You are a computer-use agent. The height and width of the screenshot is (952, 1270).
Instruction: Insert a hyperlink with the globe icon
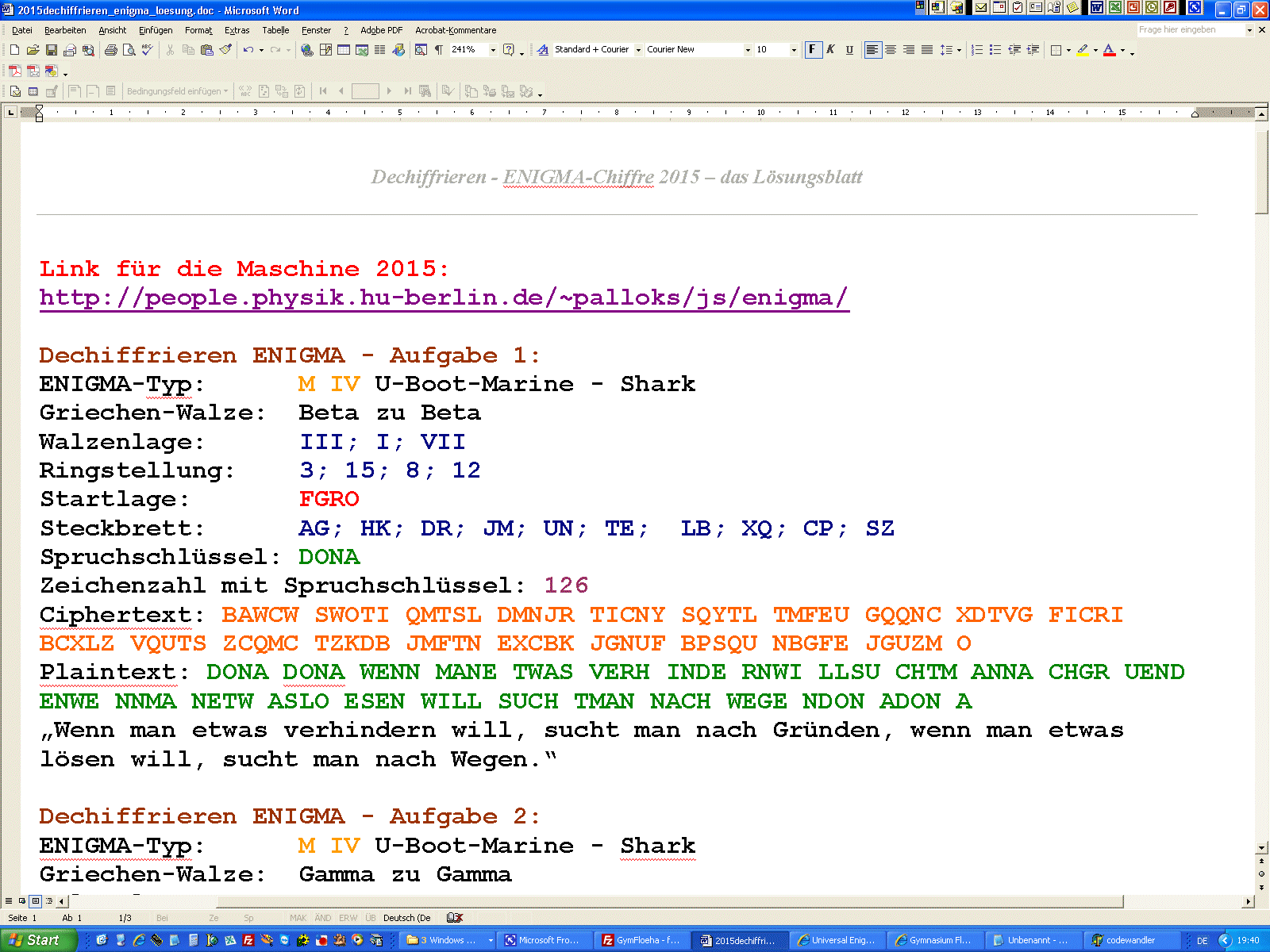click(x=307, y=50)
